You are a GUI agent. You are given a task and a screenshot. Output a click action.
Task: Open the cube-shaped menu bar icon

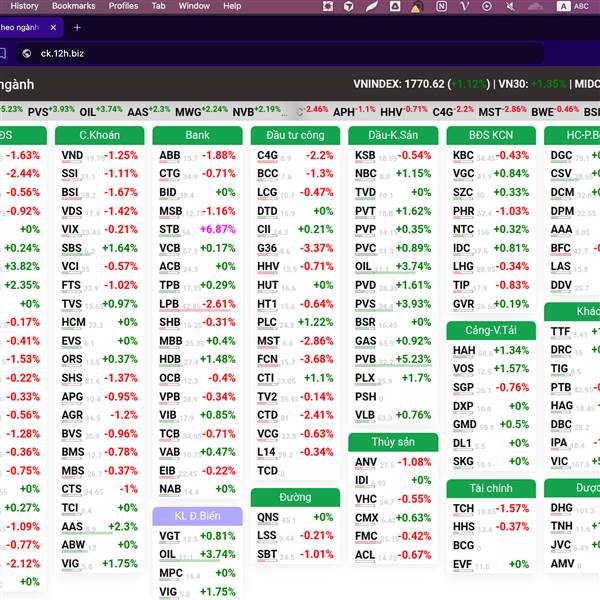[349, 6]
